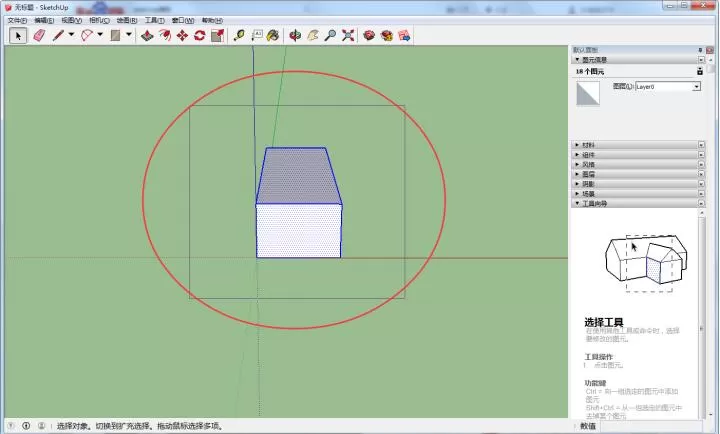Screen dimensions: 720x434
Task: Click the first status bar circle icon
Action: tap(11, 426)
